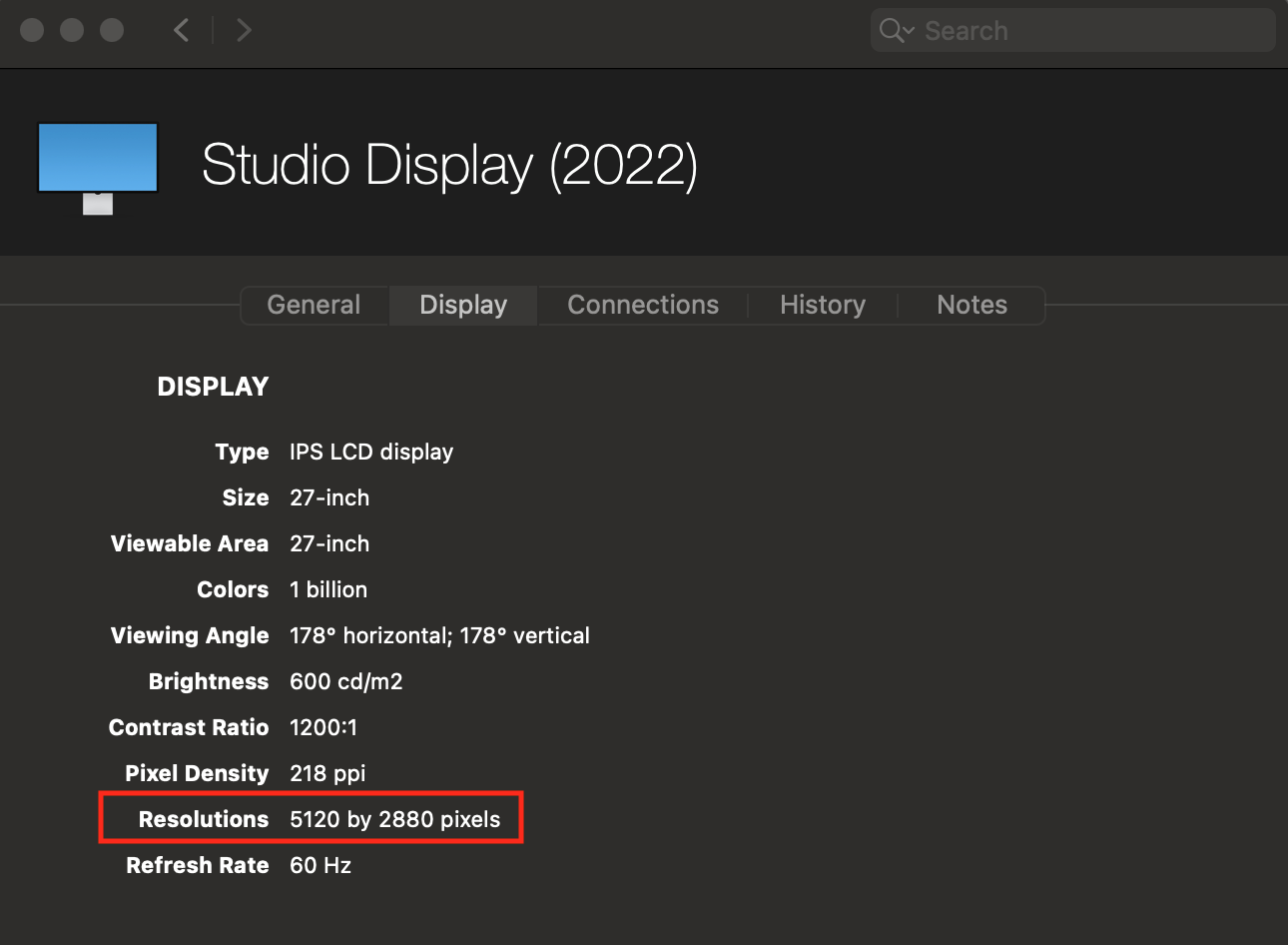Click the forward navigation arrow
This screenshot has height=945, width=1288.
click(x=244, y=30)
